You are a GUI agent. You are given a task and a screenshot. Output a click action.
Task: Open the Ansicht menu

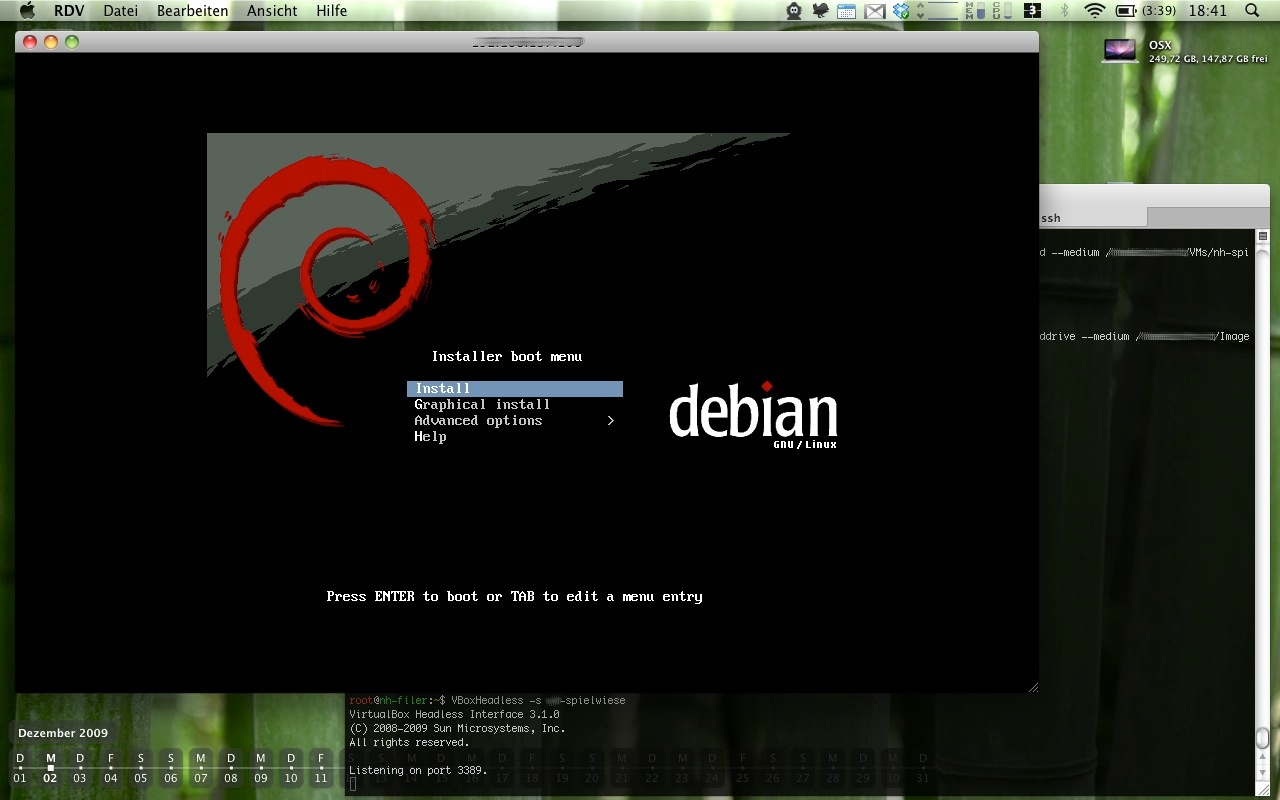pyautogui.click(x=272, y=11)
